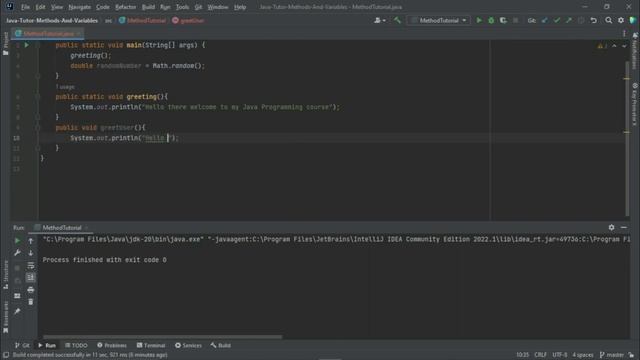Open Search Everywhere magnifier icon
The image size is (640, 360).
pyautogui.click(x=609, y=20)
